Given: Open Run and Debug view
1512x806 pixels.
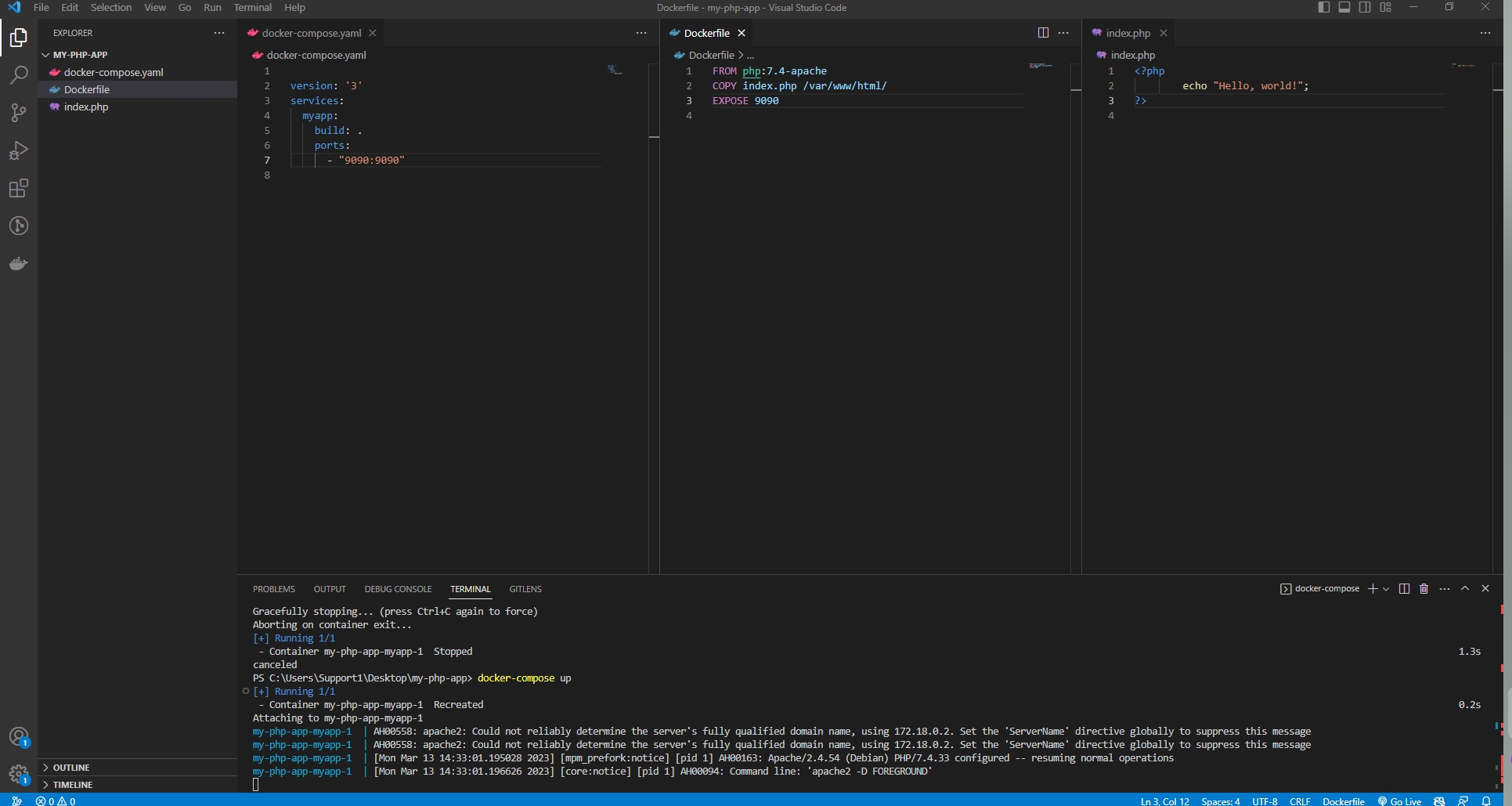Looking at the screenshot, I should coord(19,150).
